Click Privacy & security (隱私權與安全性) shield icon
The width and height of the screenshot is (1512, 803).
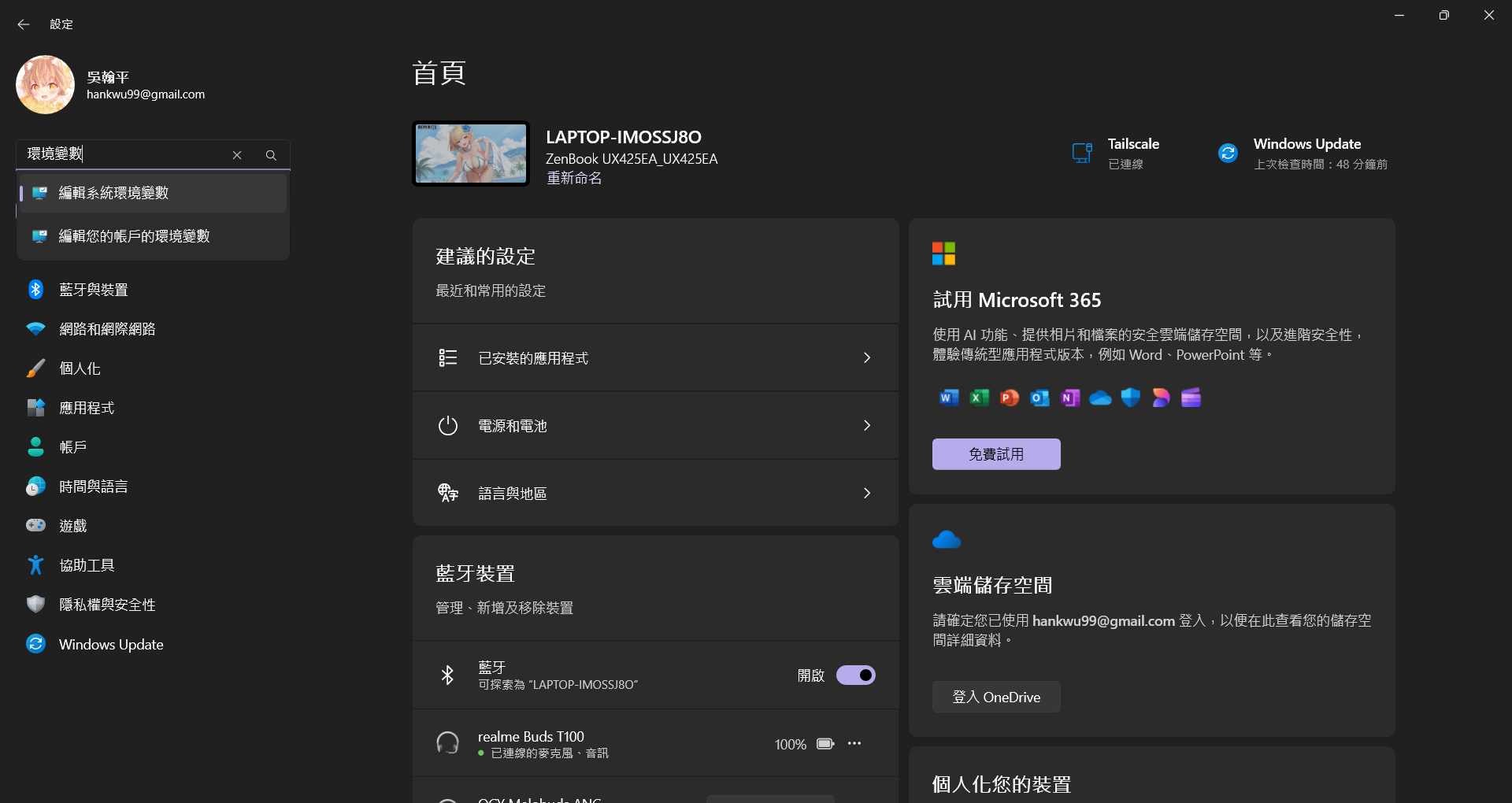pyautogui.click(x=36, y=605)
